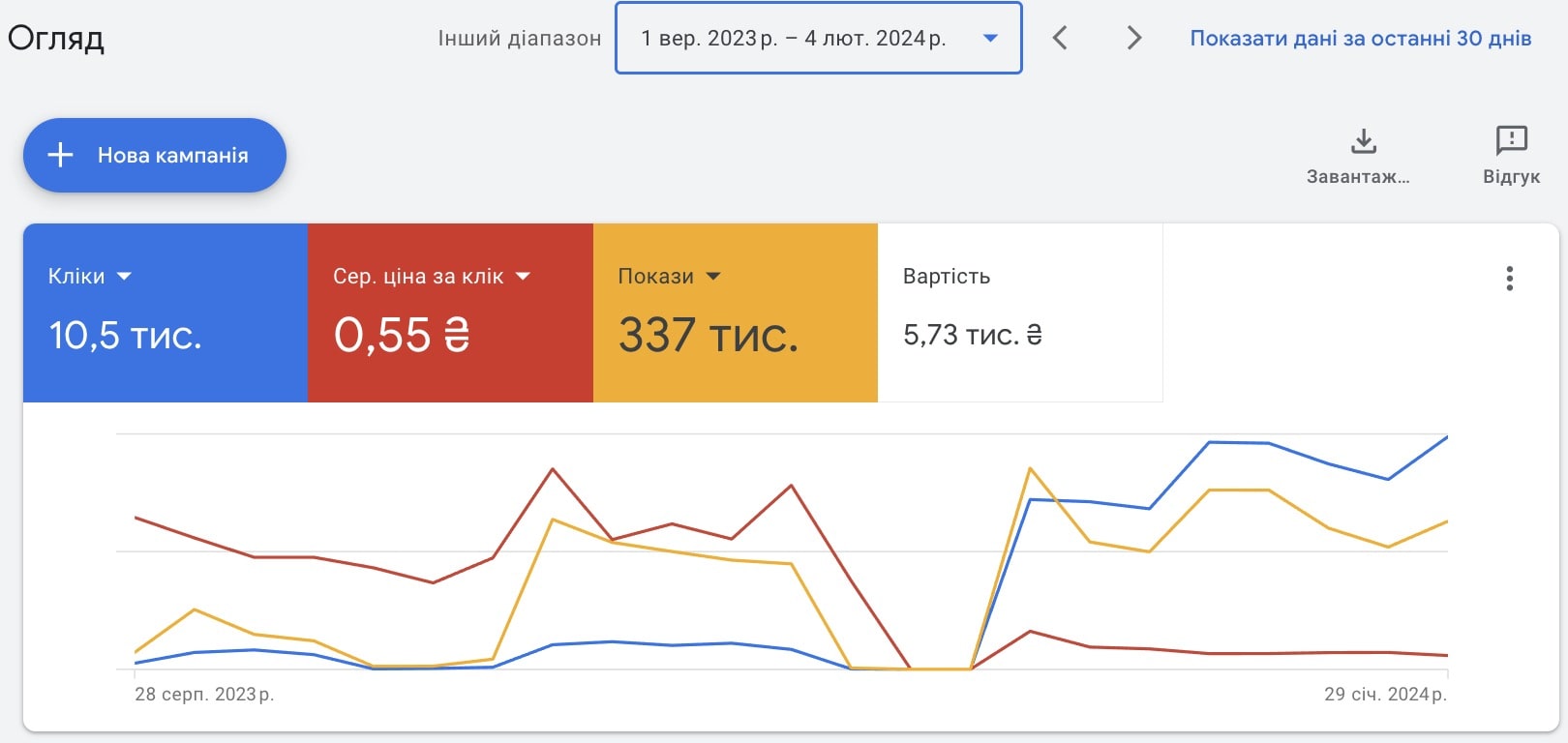Click chart axis label 28 серп. 2023 р.
The image size is (1568, 743).
click(x=204, y=694)
